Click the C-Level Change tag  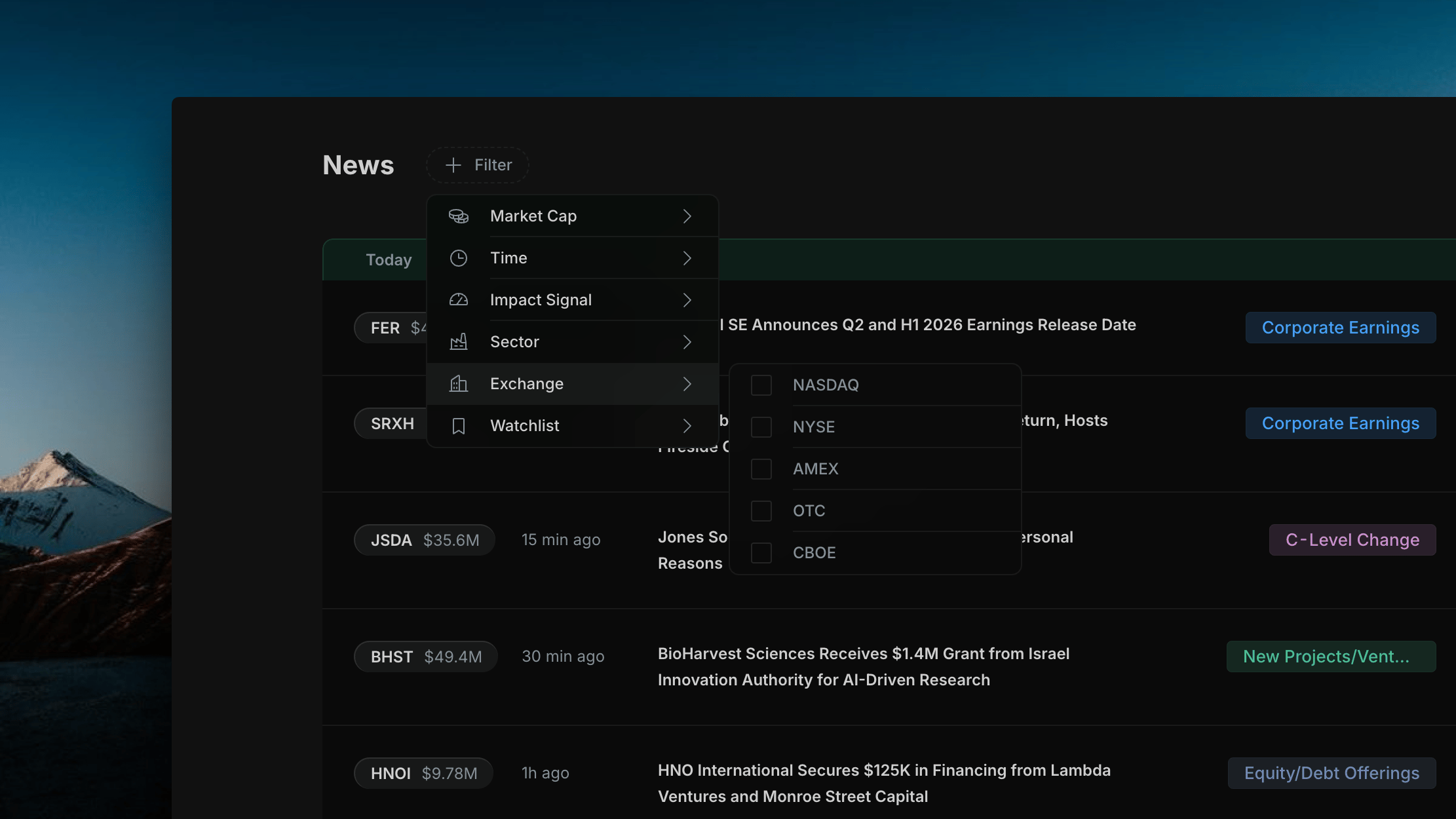click(x=1352, y=540)
